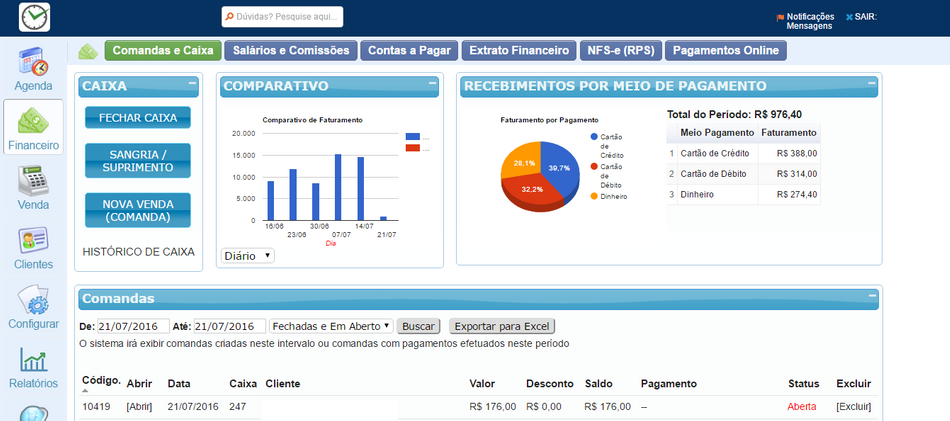Click the green money icon beside tabs

89,50
